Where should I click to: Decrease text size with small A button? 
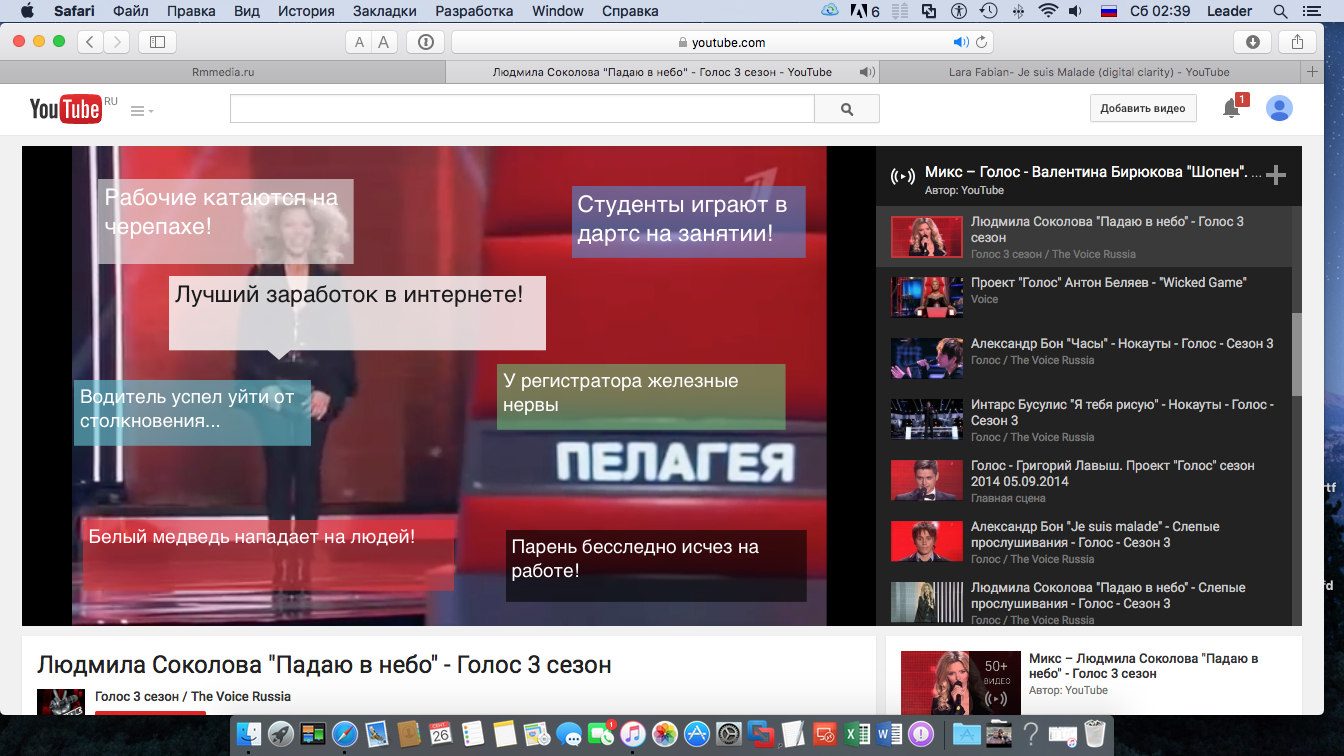(x=359, y=42)
